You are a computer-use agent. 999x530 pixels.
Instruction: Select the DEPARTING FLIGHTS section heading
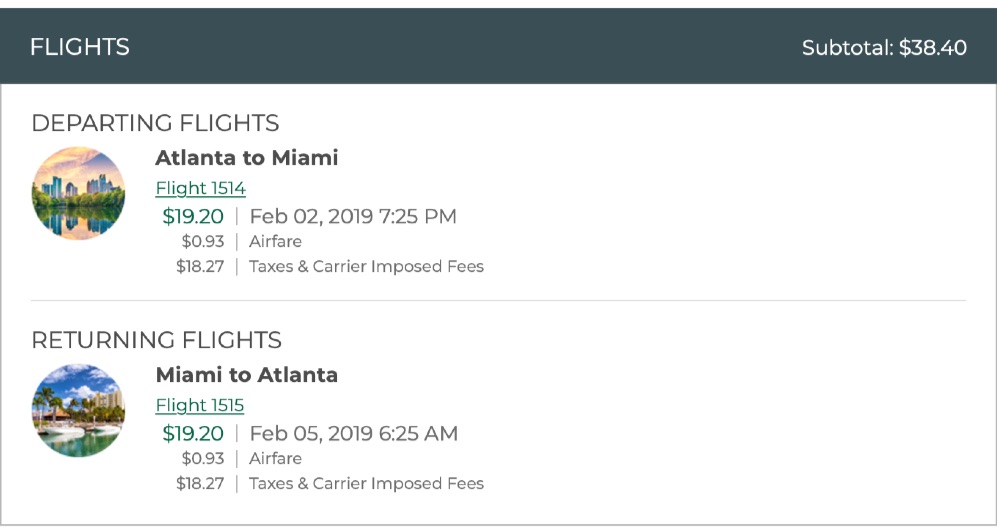155,123
